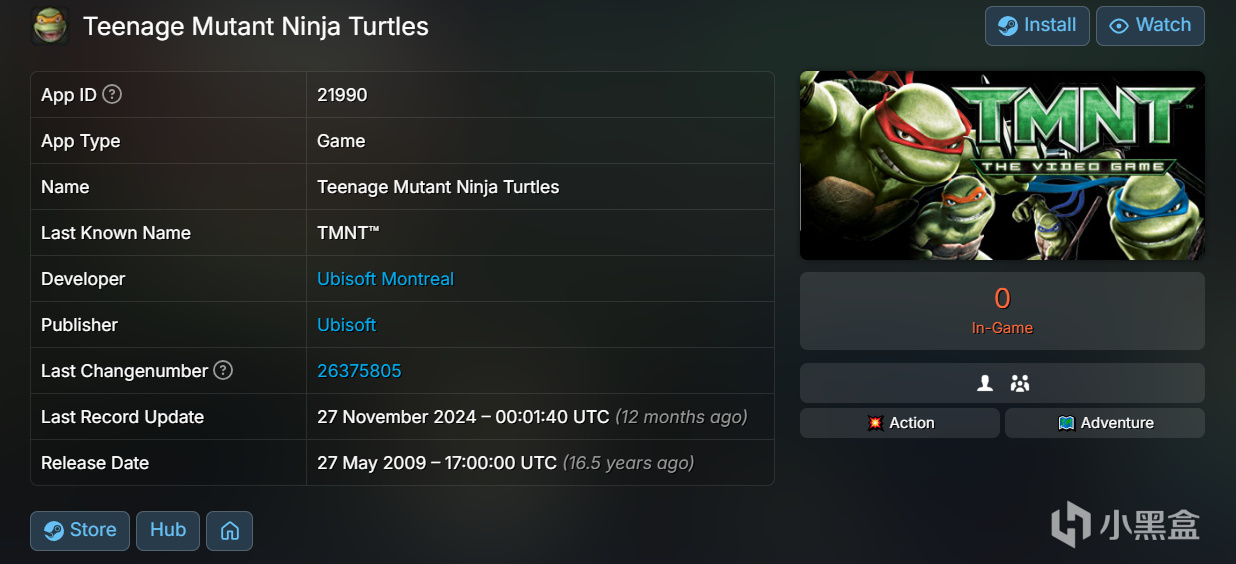Open the Ubisoft publisher link
Image resolution: width=1236 pixels, height=564 pixels.
[346, 325]
